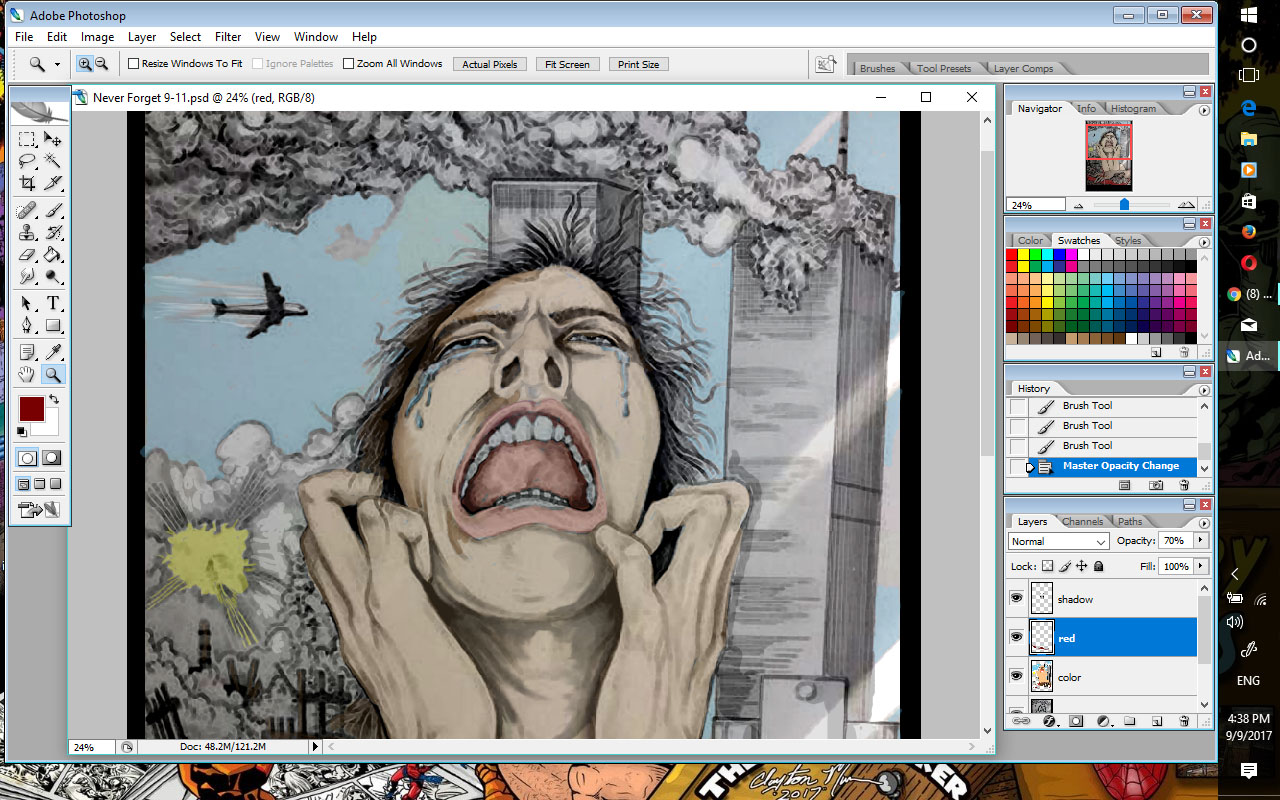Click the zoom-out mode icon in options bar
Viewport: 1280px width, 800px height.
click(x=101, y=64)
